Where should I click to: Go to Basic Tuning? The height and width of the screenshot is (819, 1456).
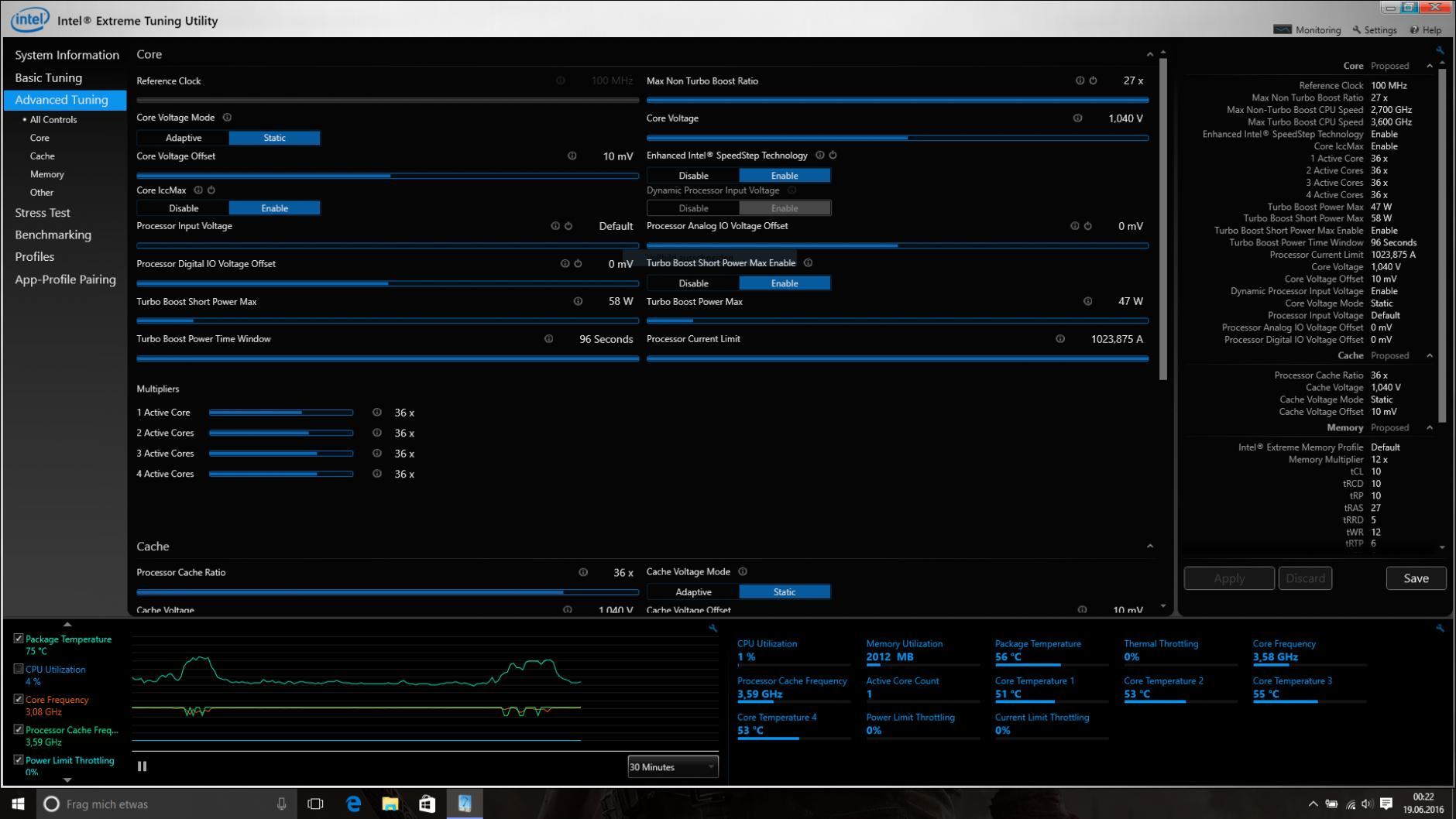click(x=48, y=77)
